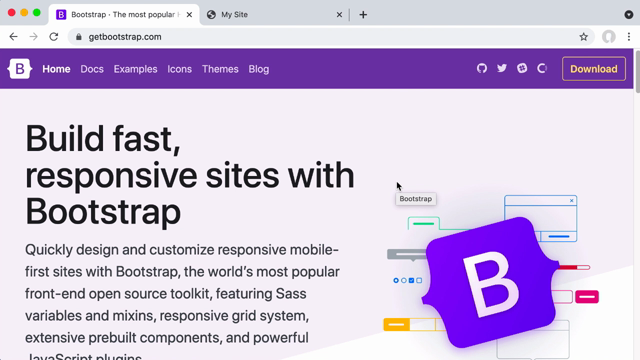Go to Home in the navbar
Image resolution: width=640 pixels, height=360 pixels.
(56, 69)
